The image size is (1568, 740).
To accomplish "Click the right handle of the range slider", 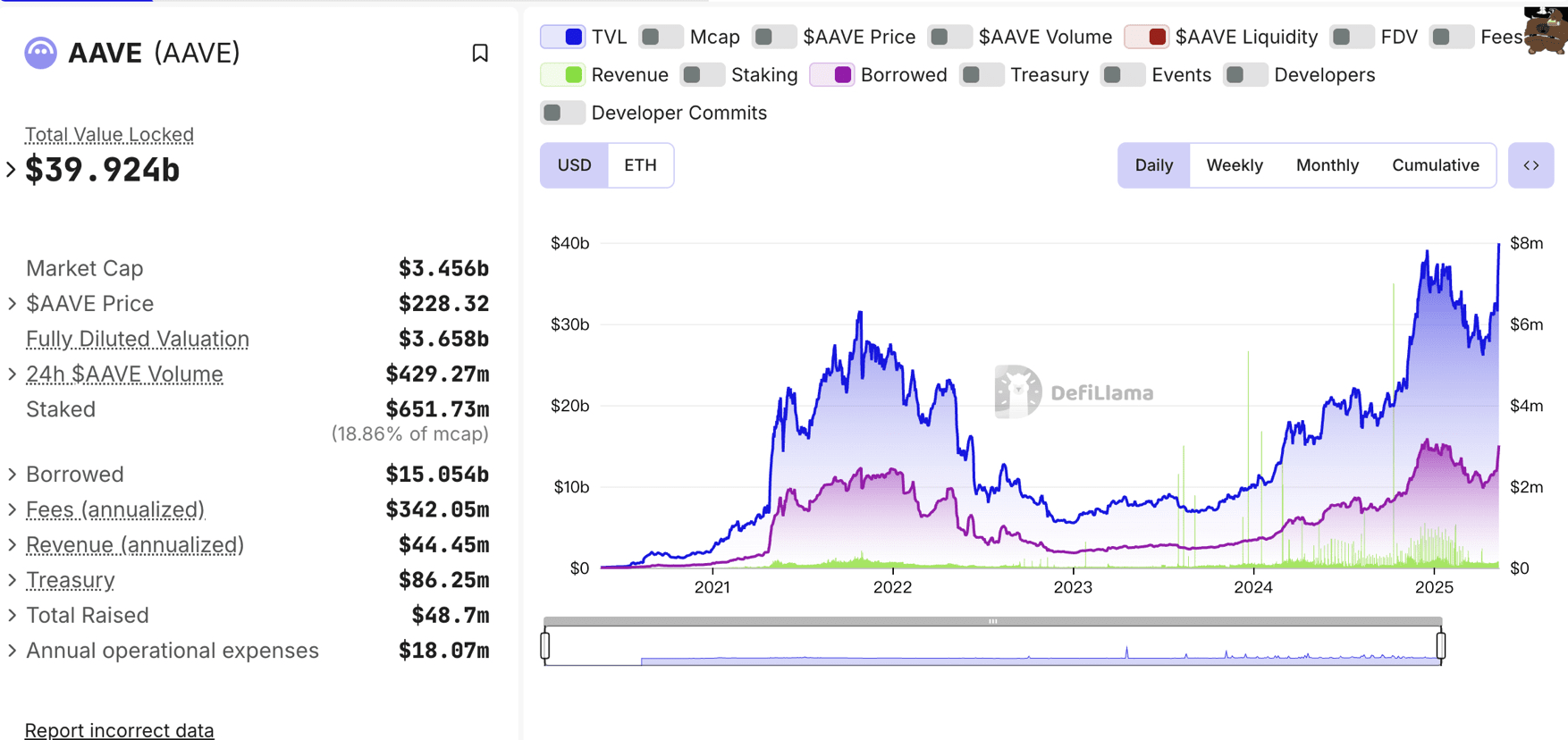I will pyautogui.click(x=1441, y=645).
